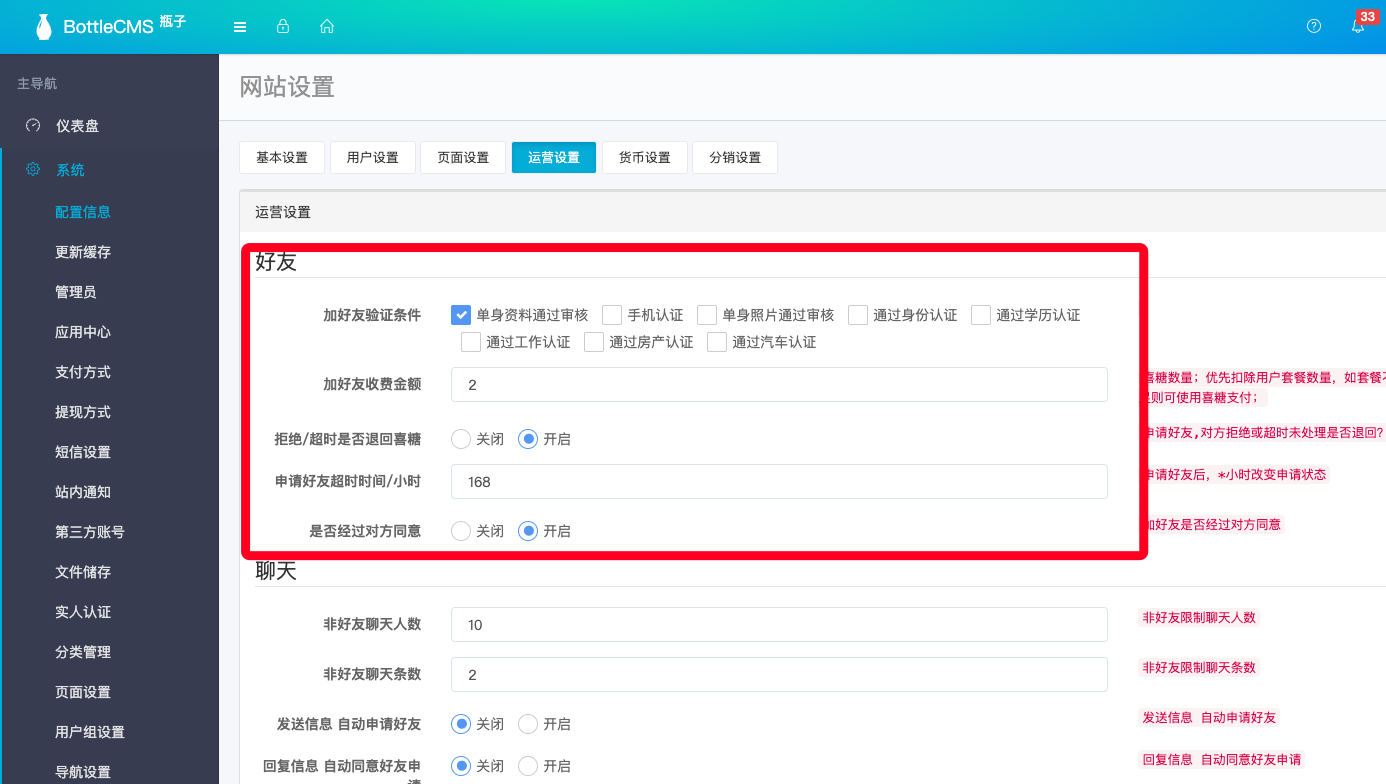Click the 申请好友超时时间/小时 field showing 168
Screen dimensions: 1386x784
(x=779, y=481)
